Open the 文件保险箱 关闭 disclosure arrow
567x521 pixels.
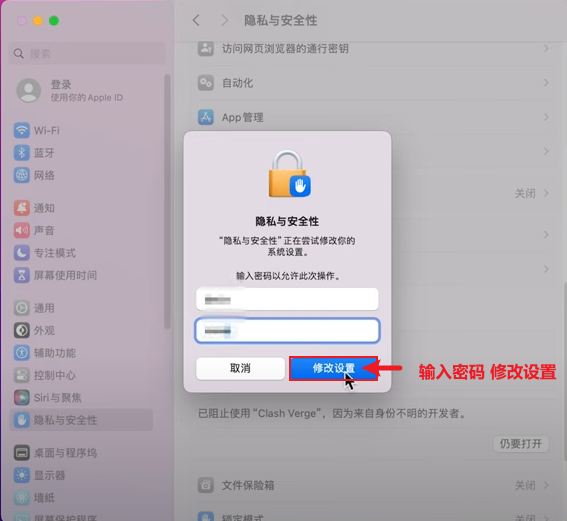click(x=546, y=485)
